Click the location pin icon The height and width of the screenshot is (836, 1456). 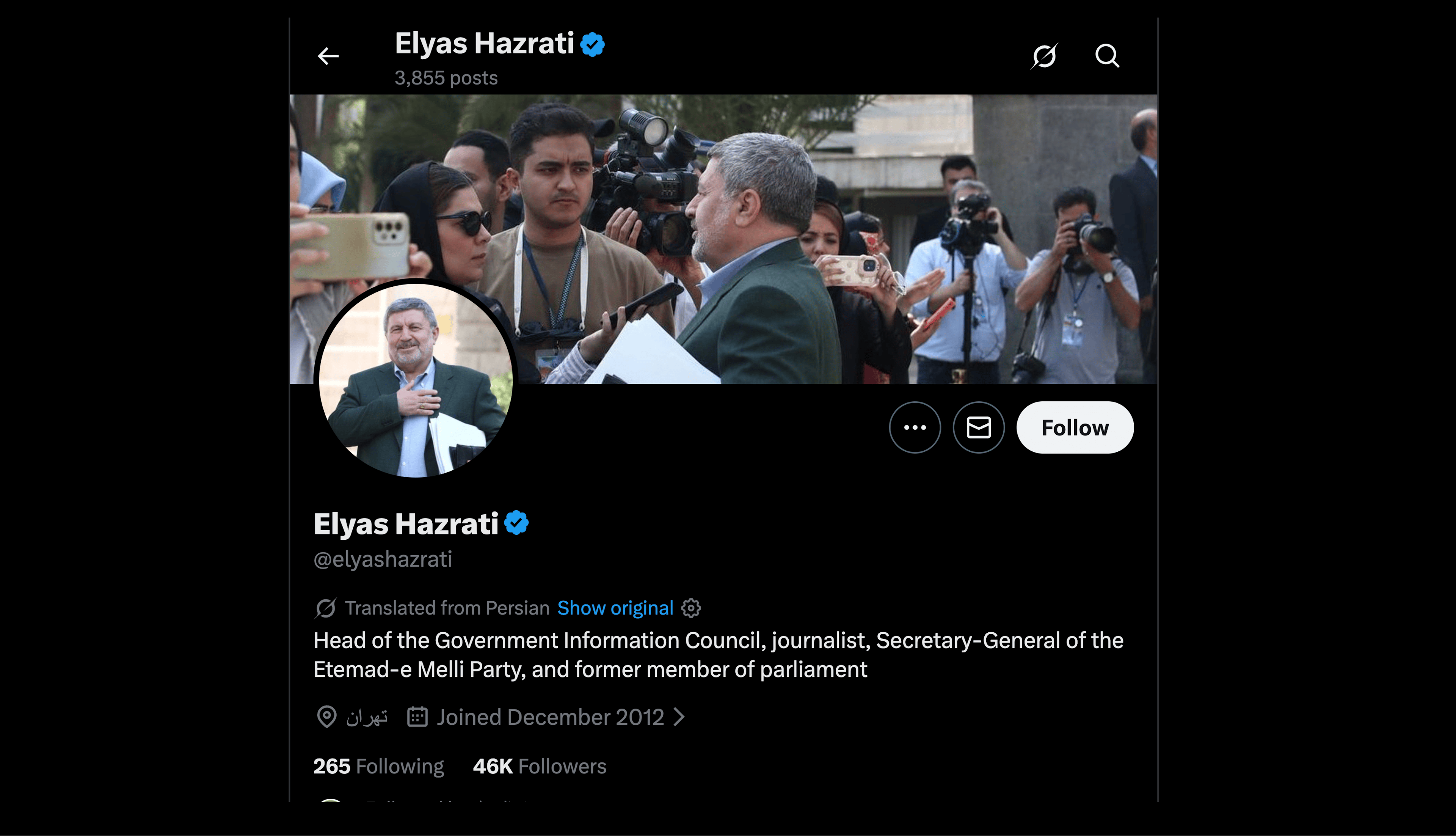pyautogui.click(x=326, y=717)
